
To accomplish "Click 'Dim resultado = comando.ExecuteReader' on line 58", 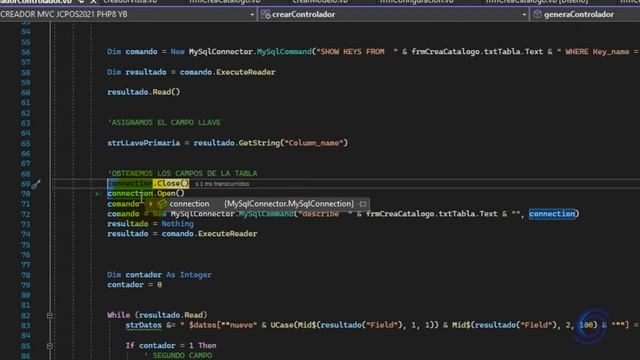I will [191, 72].
